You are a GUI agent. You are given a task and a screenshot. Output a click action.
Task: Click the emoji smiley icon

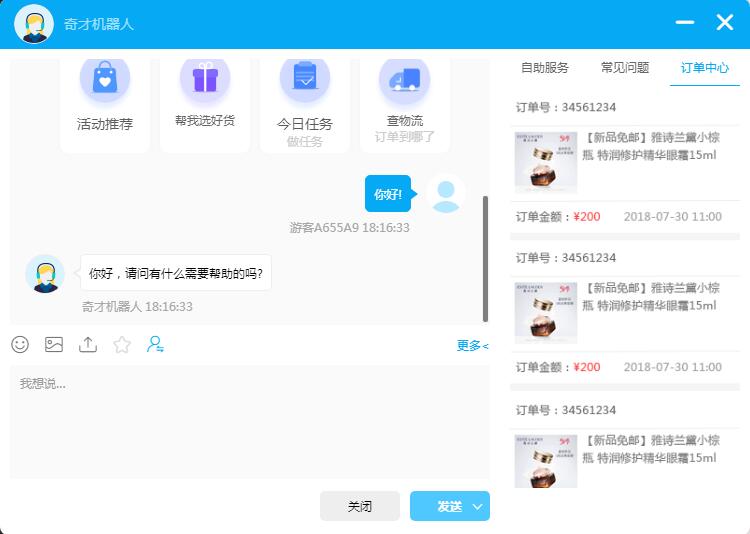pyautogui.click(x=20, y=344)
